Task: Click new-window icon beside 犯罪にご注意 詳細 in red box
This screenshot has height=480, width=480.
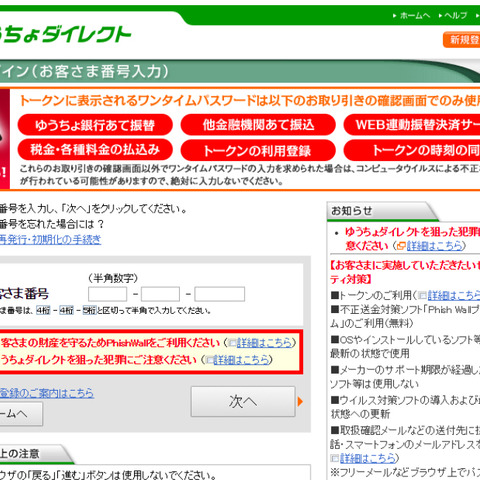Action: pyautogui.click(x=209, y=360)
